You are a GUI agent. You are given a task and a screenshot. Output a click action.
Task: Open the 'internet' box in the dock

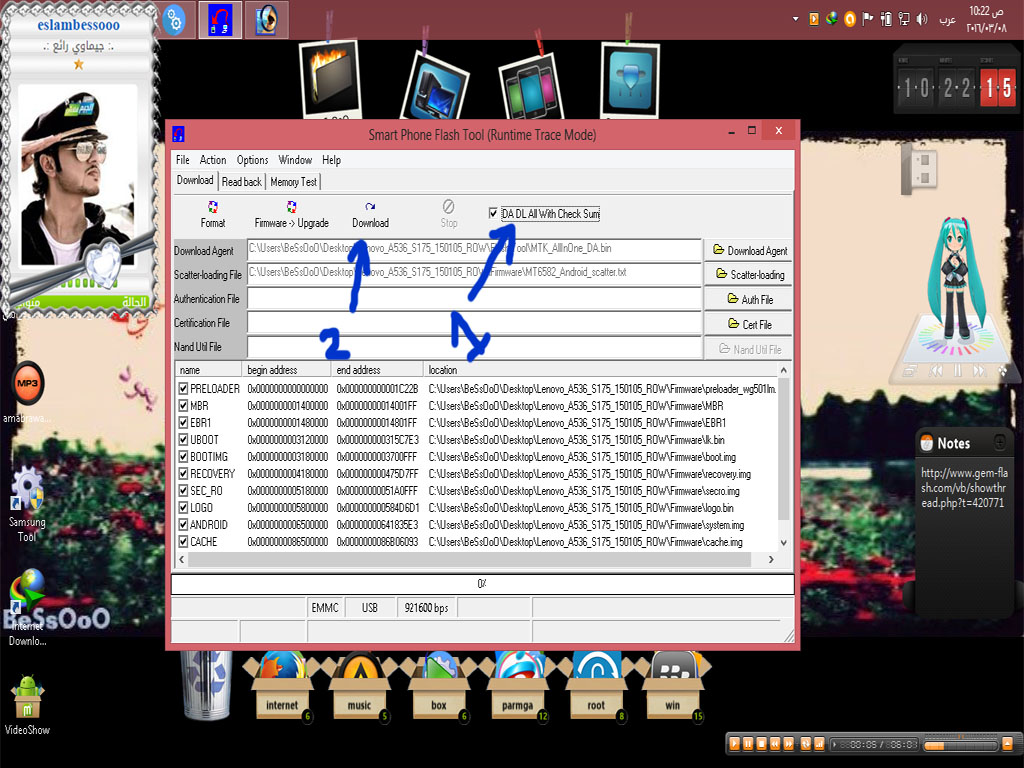(x=281, y=688)
